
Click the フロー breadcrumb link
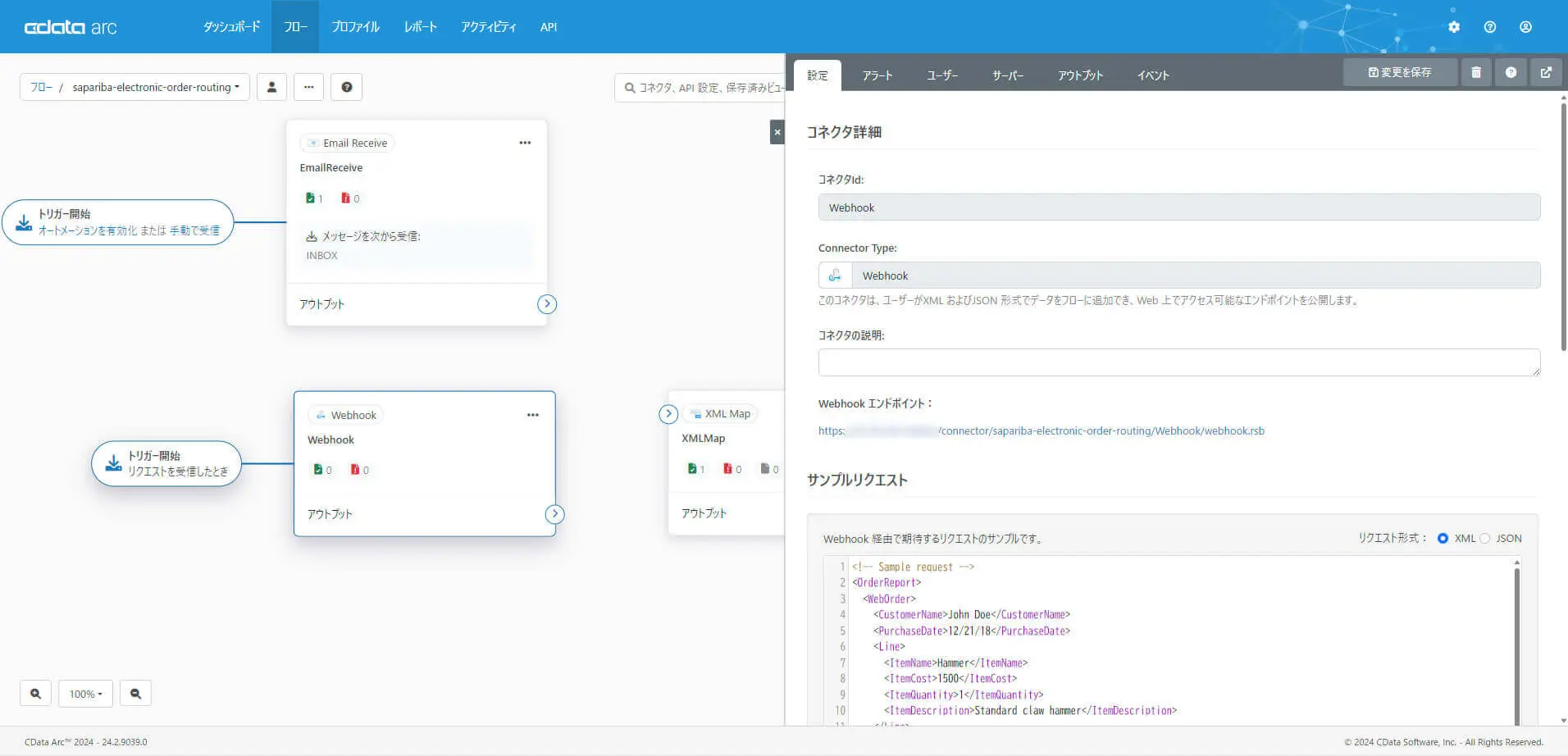[41, 87]
